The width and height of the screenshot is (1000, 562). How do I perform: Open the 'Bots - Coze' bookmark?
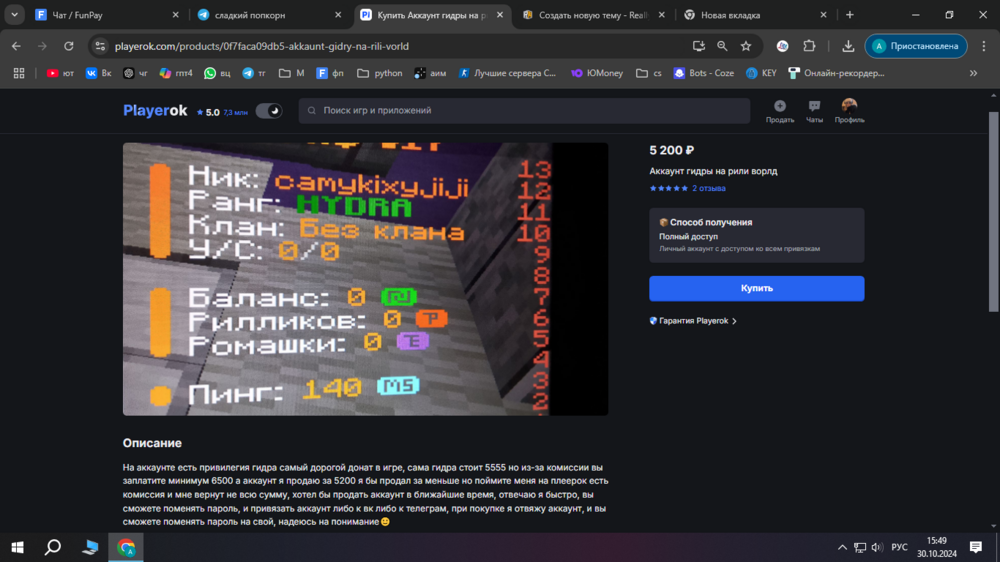coord(704,73)
